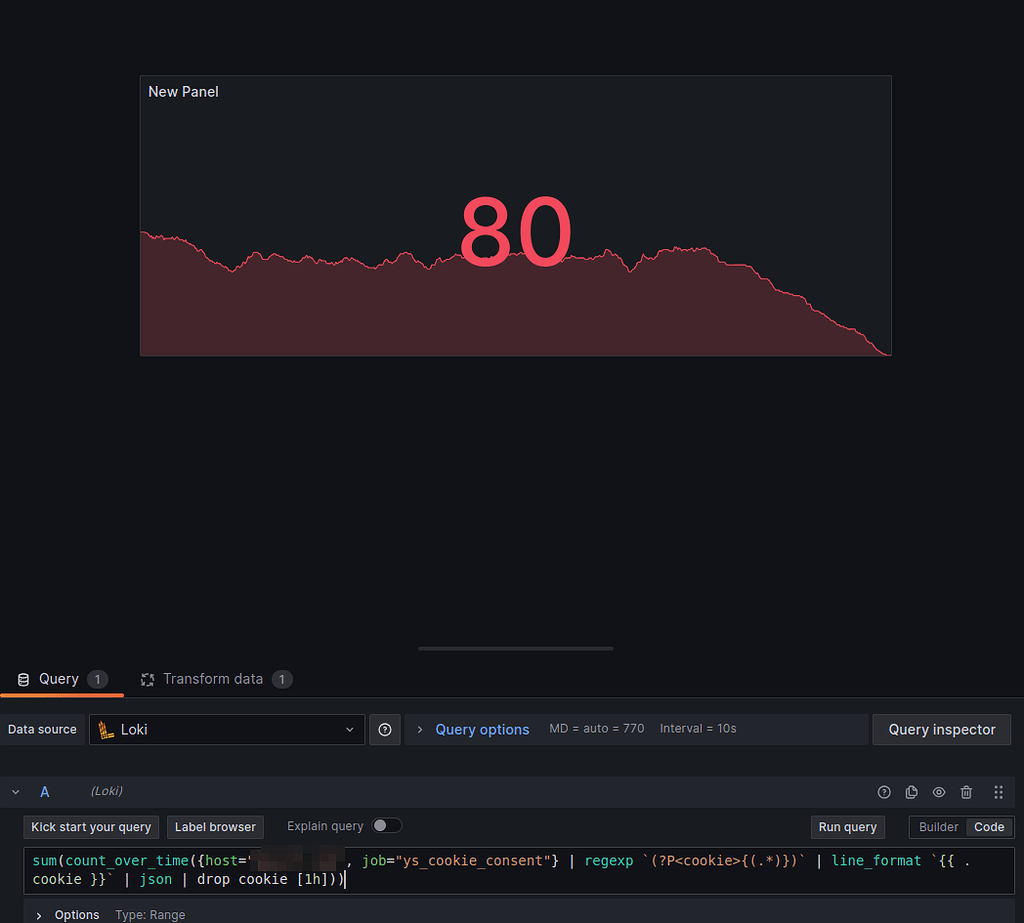Screen dimensions: 1024x923
Task: Duplicate query A using the copy icon
Action: [911, 791]
